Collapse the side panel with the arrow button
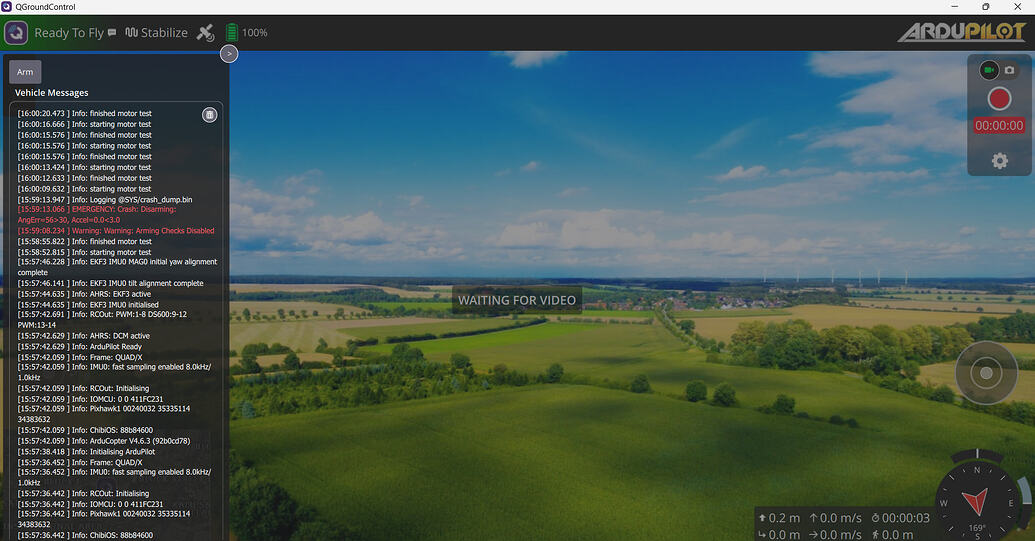 (229, 53)
